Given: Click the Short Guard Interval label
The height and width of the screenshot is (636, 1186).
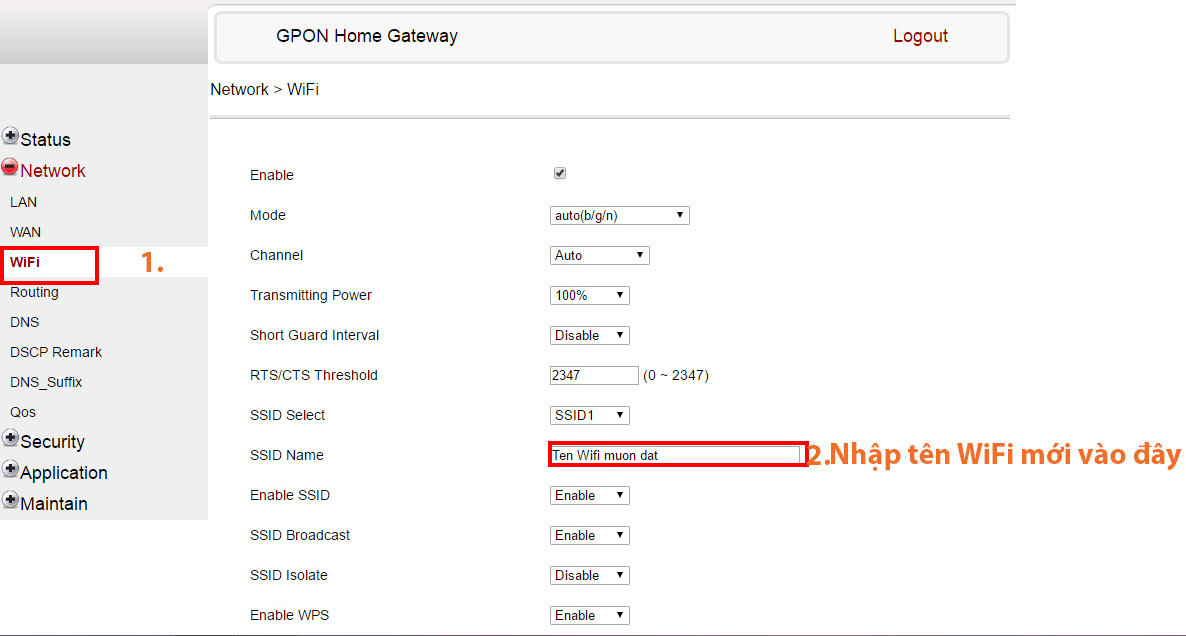Looking at the screenshot, I should (x=315, y=335).
